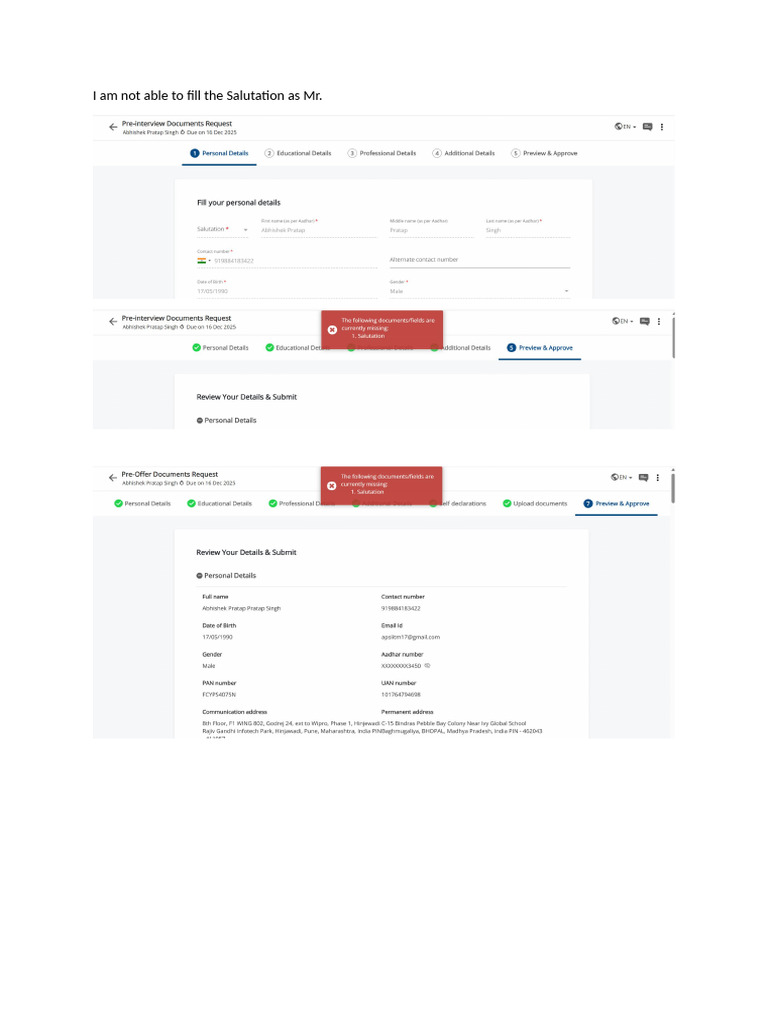Image resolution: width=768 pixels, height=1024 pixels.
Task: Select Upload documents tab on Pre-Offer page
Action: pyautogui.click(x=535, y=504)
